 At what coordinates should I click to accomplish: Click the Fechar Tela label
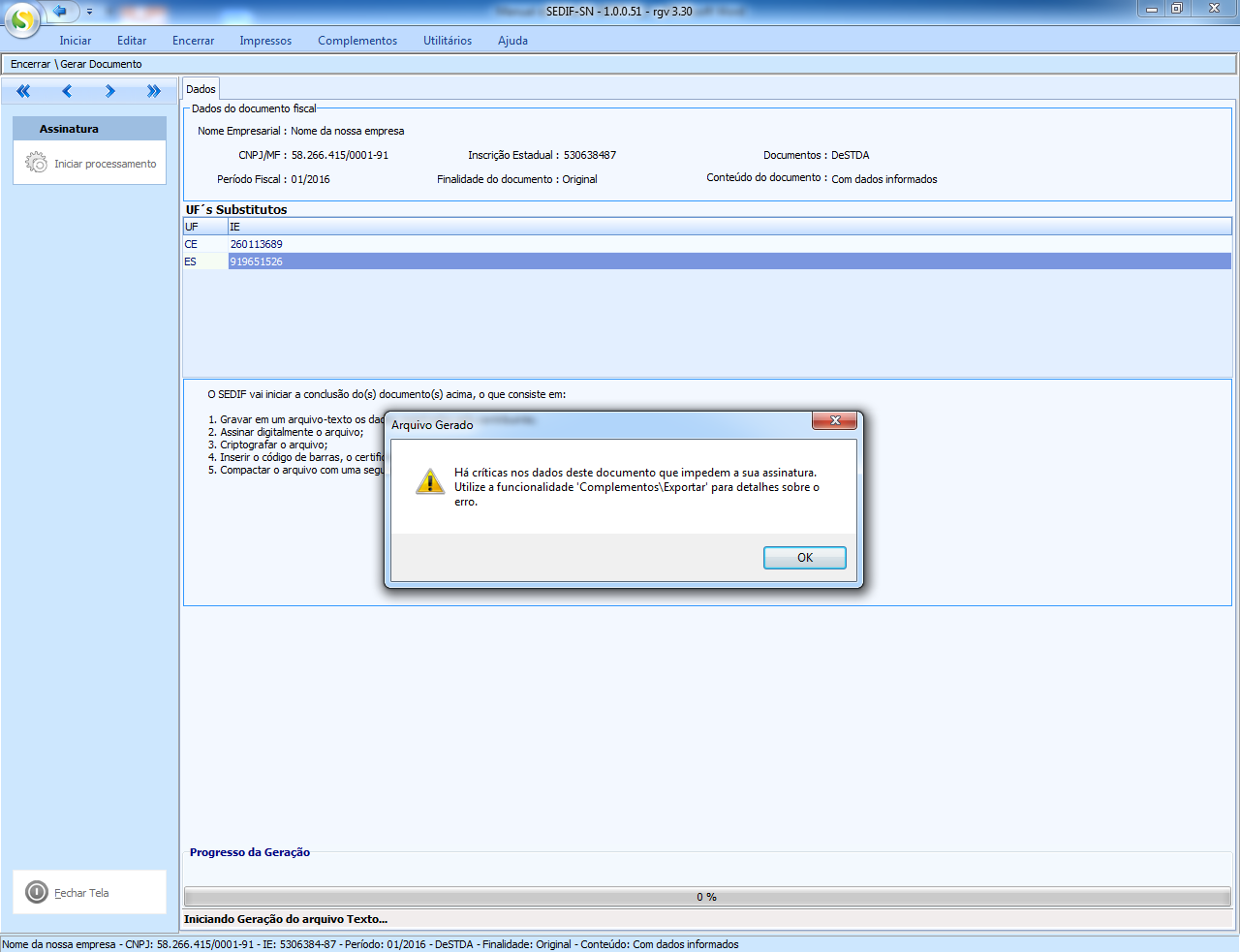pyautogui.click(x=81, y=893)
